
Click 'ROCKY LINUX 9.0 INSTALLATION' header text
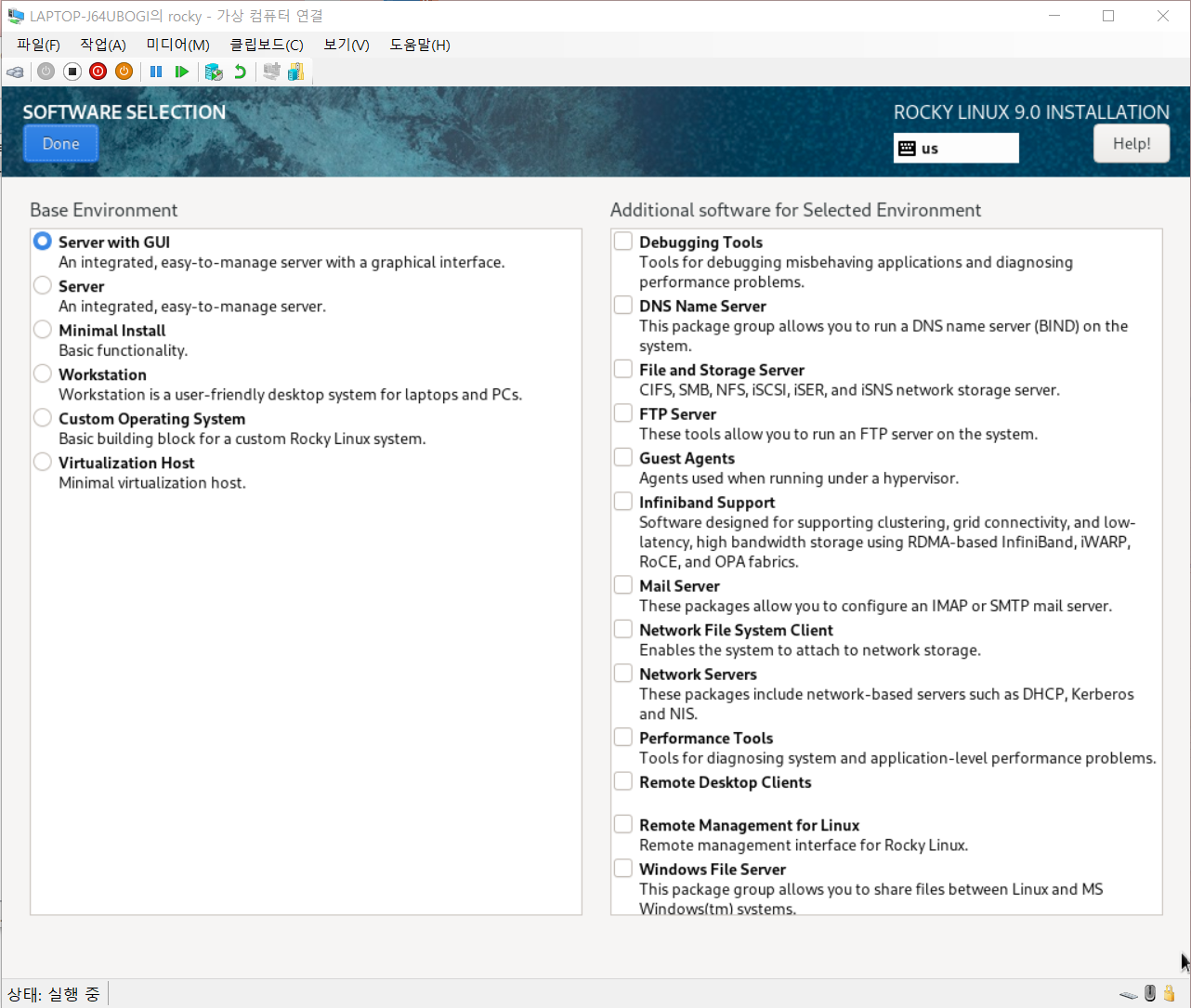[1031, 112]
